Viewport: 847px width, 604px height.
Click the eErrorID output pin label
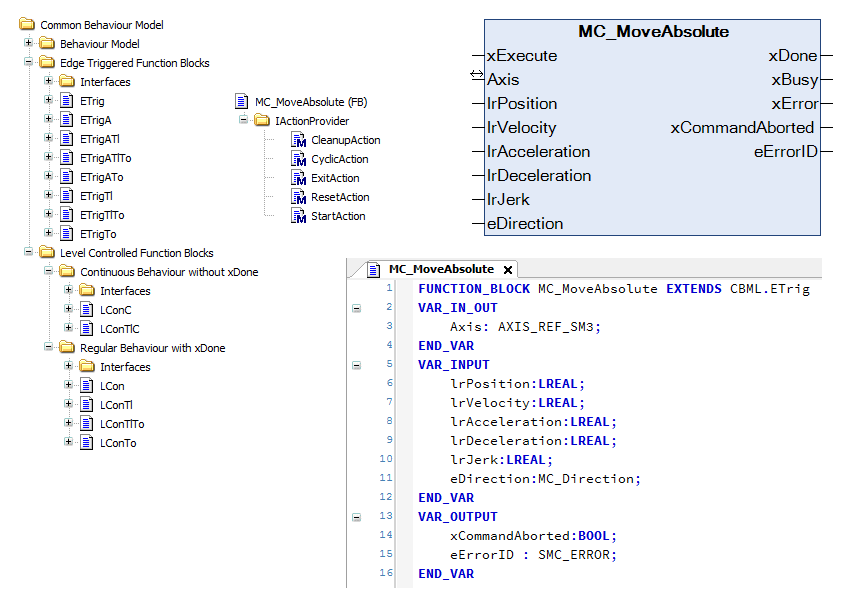(785, 152)
